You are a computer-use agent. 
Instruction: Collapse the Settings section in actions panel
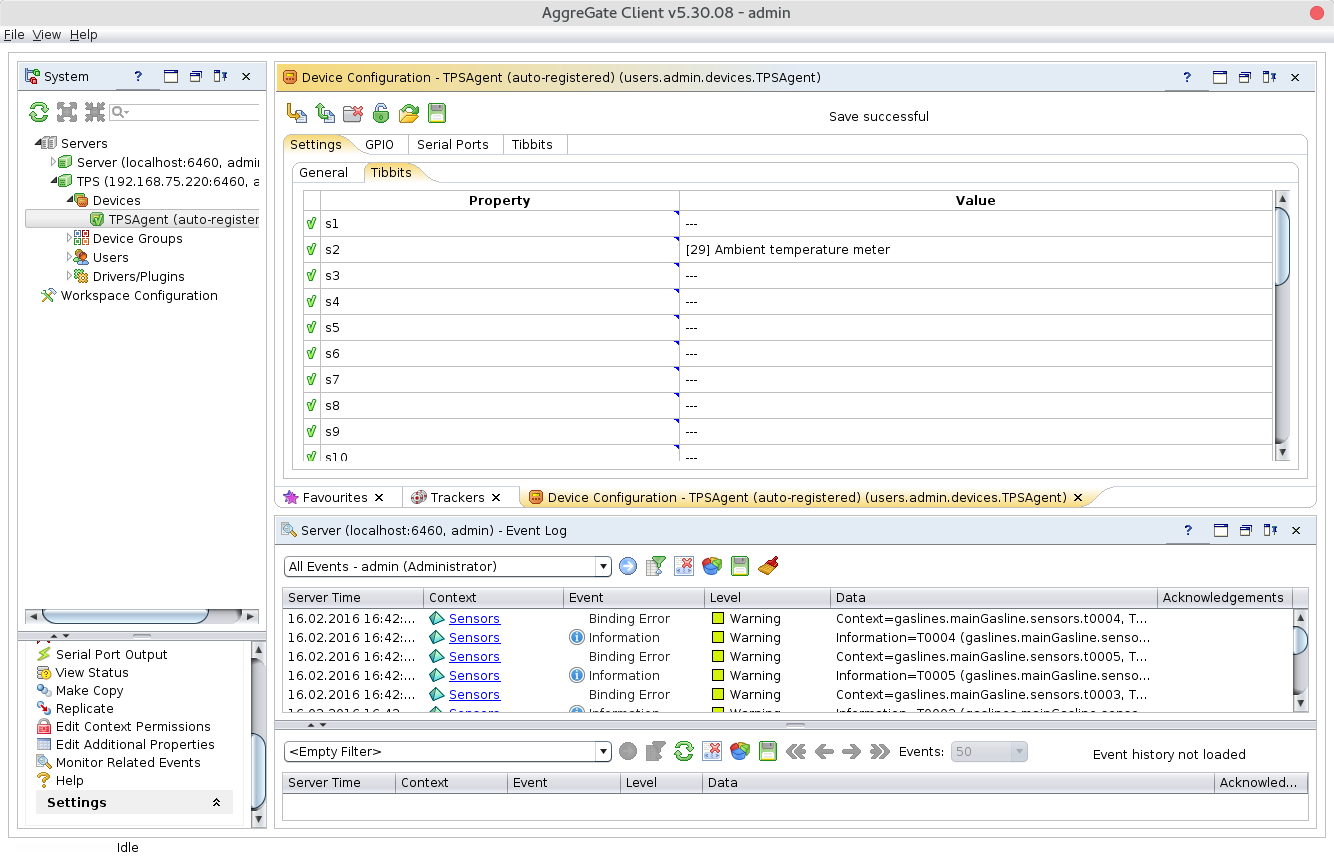pyautogui.click(x=216, y=803)
